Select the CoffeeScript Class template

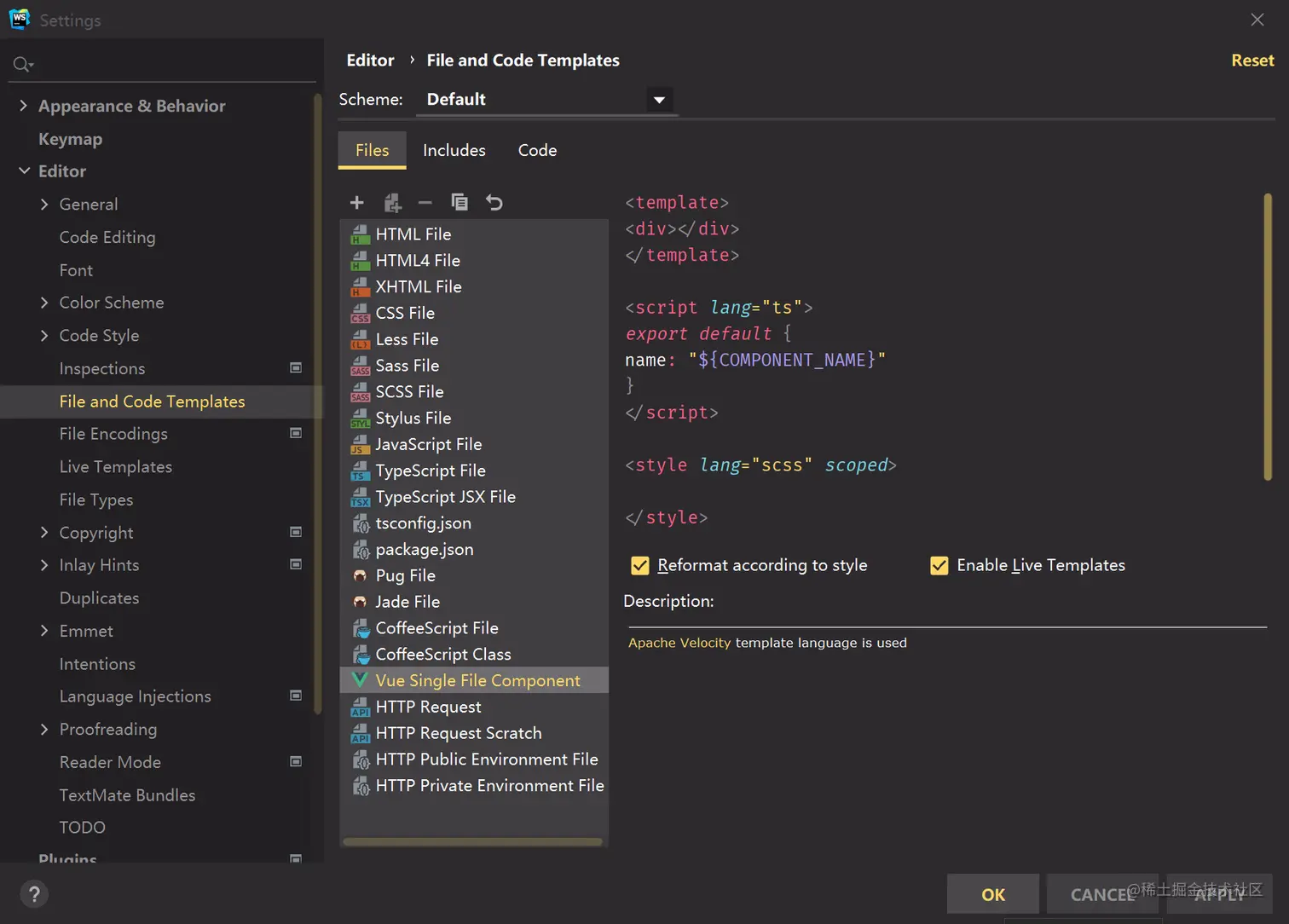point(474,655)
